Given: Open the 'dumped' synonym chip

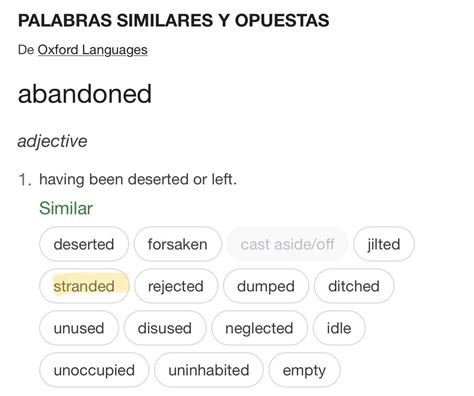Looking at the screenshot, I should click(x=266, y=286).
